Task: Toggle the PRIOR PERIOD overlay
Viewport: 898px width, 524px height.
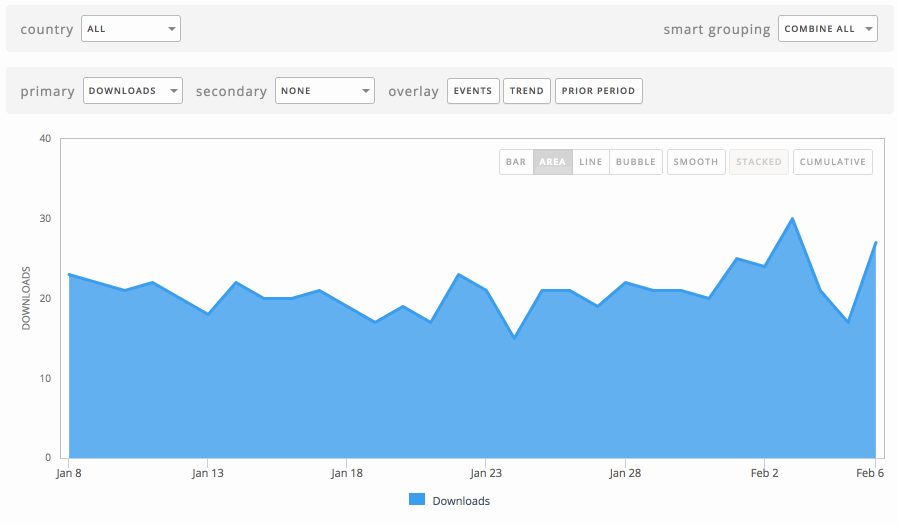Action: click(598, 91)
